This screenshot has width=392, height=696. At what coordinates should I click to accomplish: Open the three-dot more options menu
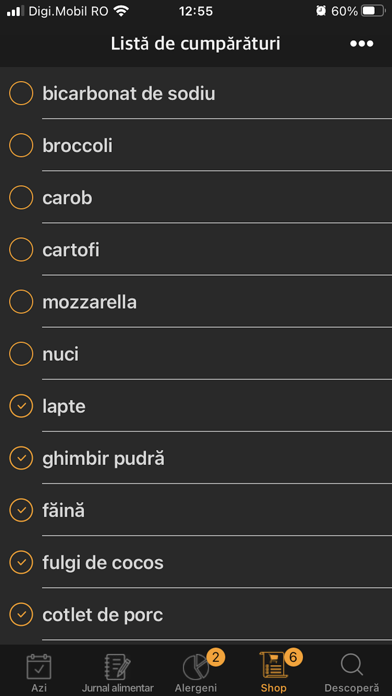click(x=361, y=44)
